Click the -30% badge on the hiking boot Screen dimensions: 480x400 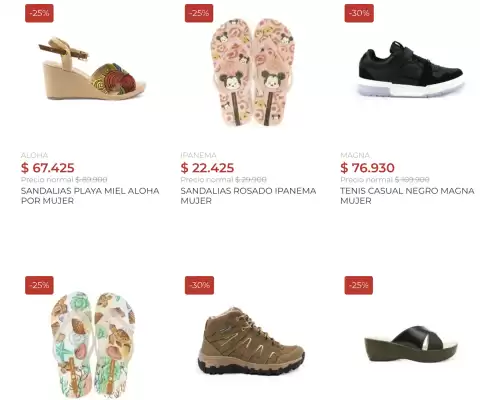click(199, 285)
